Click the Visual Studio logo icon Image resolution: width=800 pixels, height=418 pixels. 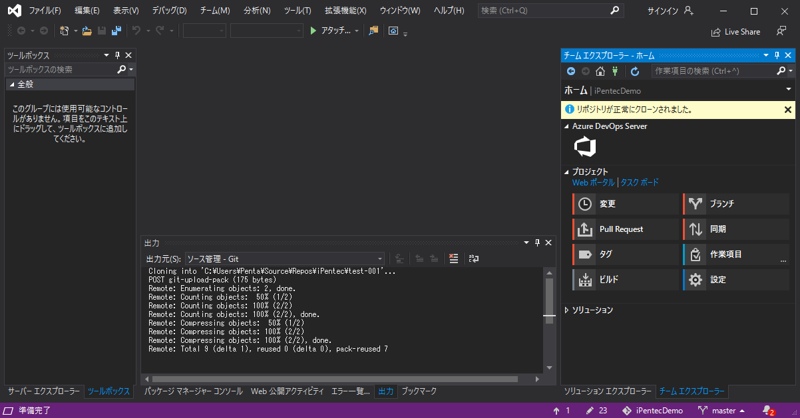14,10
